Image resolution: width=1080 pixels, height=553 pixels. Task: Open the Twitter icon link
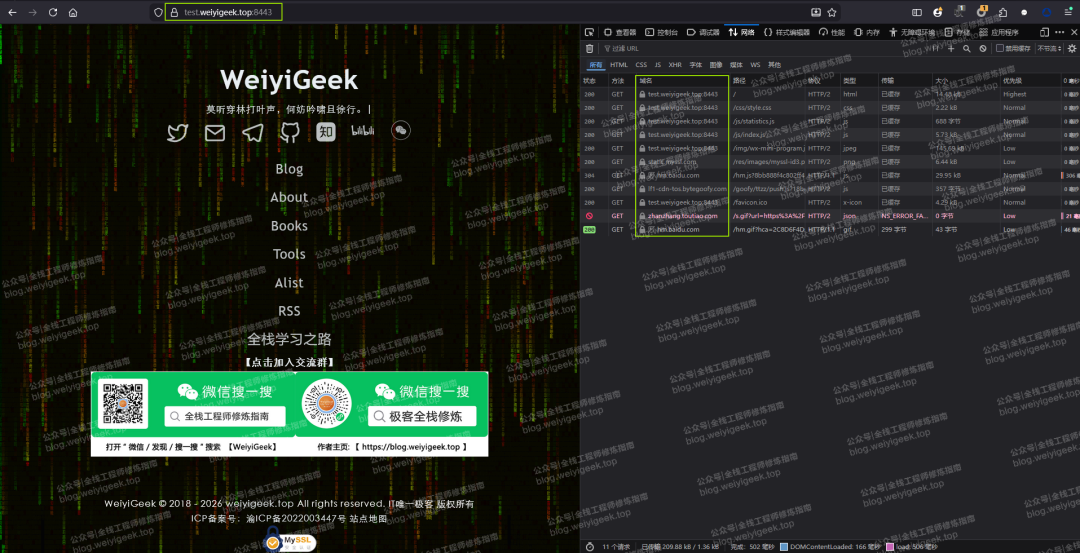[178, 132]
